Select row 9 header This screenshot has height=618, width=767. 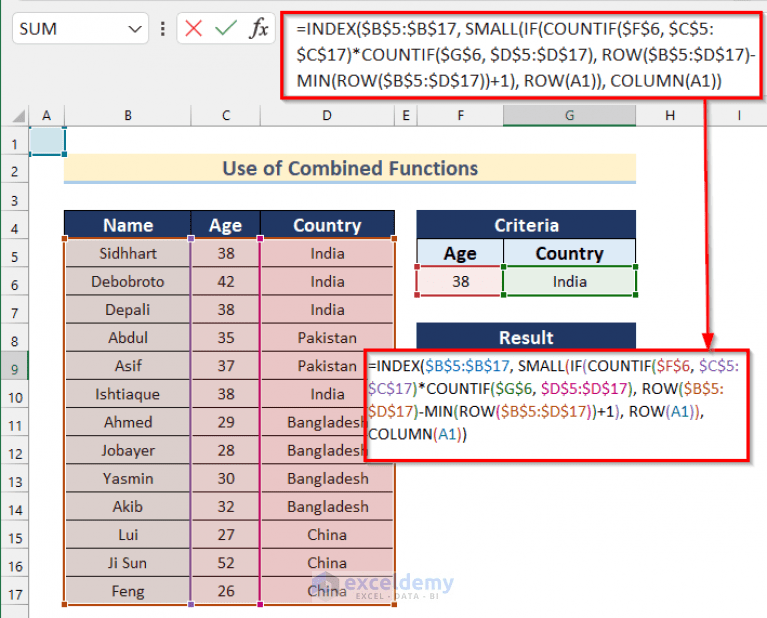click(14, 368)
